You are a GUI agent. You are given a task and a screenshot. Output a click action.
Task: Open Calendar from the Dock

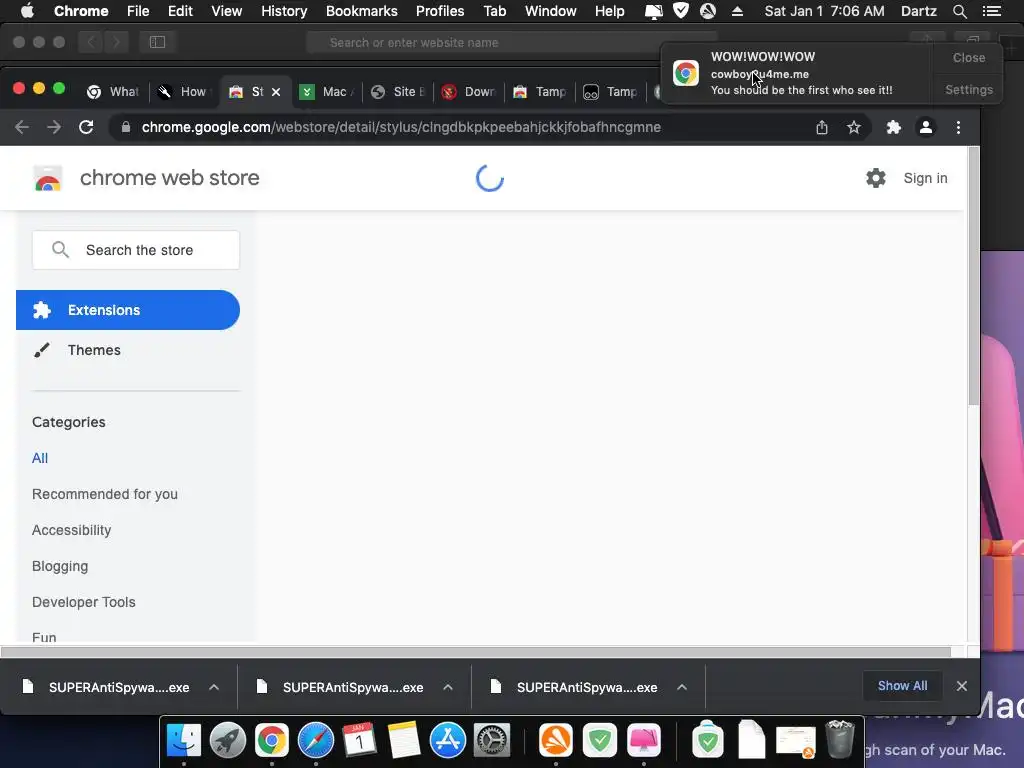(359, 741)
